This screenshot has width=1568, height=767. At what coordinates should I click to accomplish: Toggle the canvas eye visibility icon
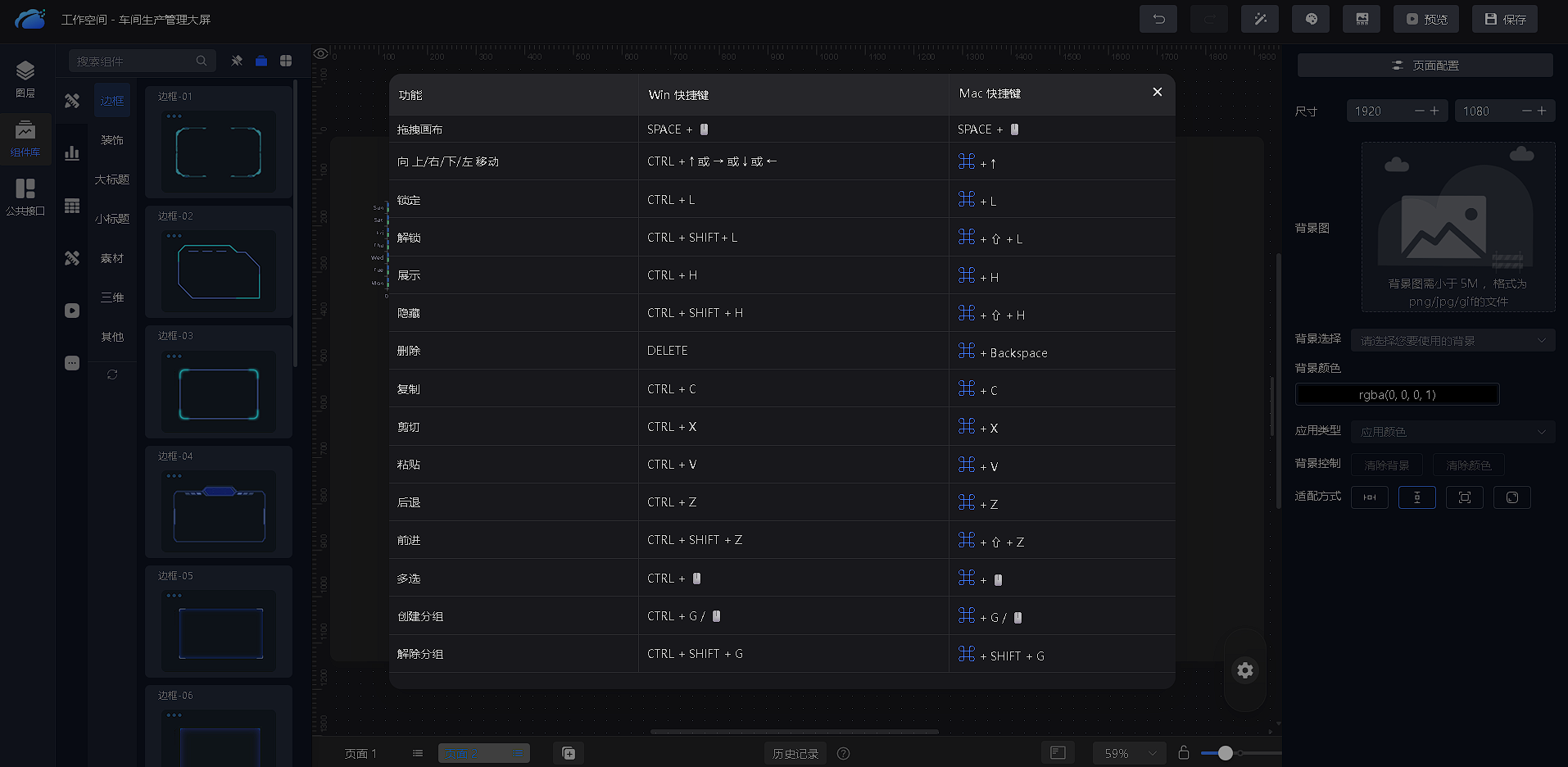(x=321, y=54)
